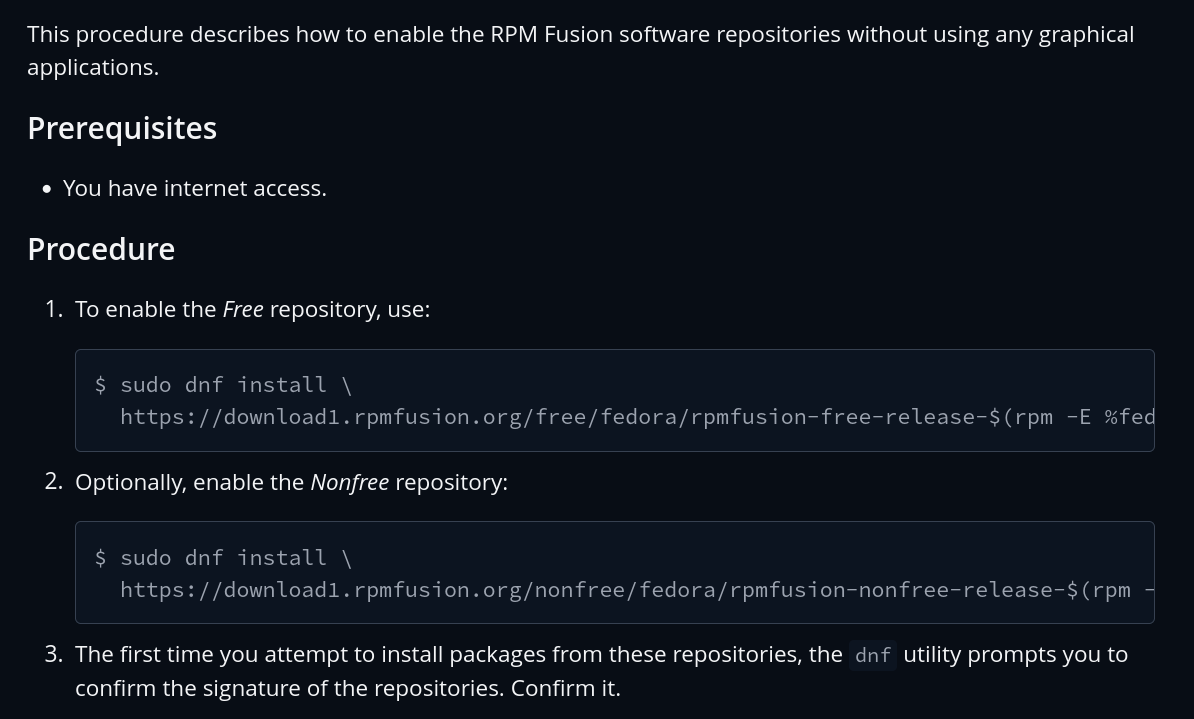This screenshot has width=1194, height=719.
Task: Click the word "applications." ending the intro
Action: [x=93, y=68]
